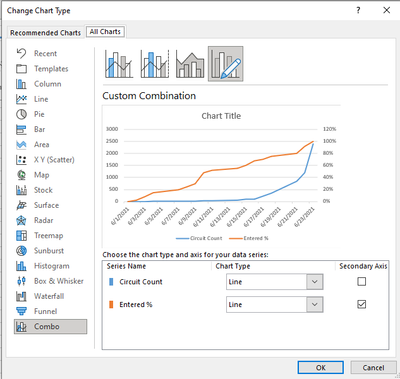Click the Secondary Axis column header
Screen dimensions: 400x379
[363, 266]
